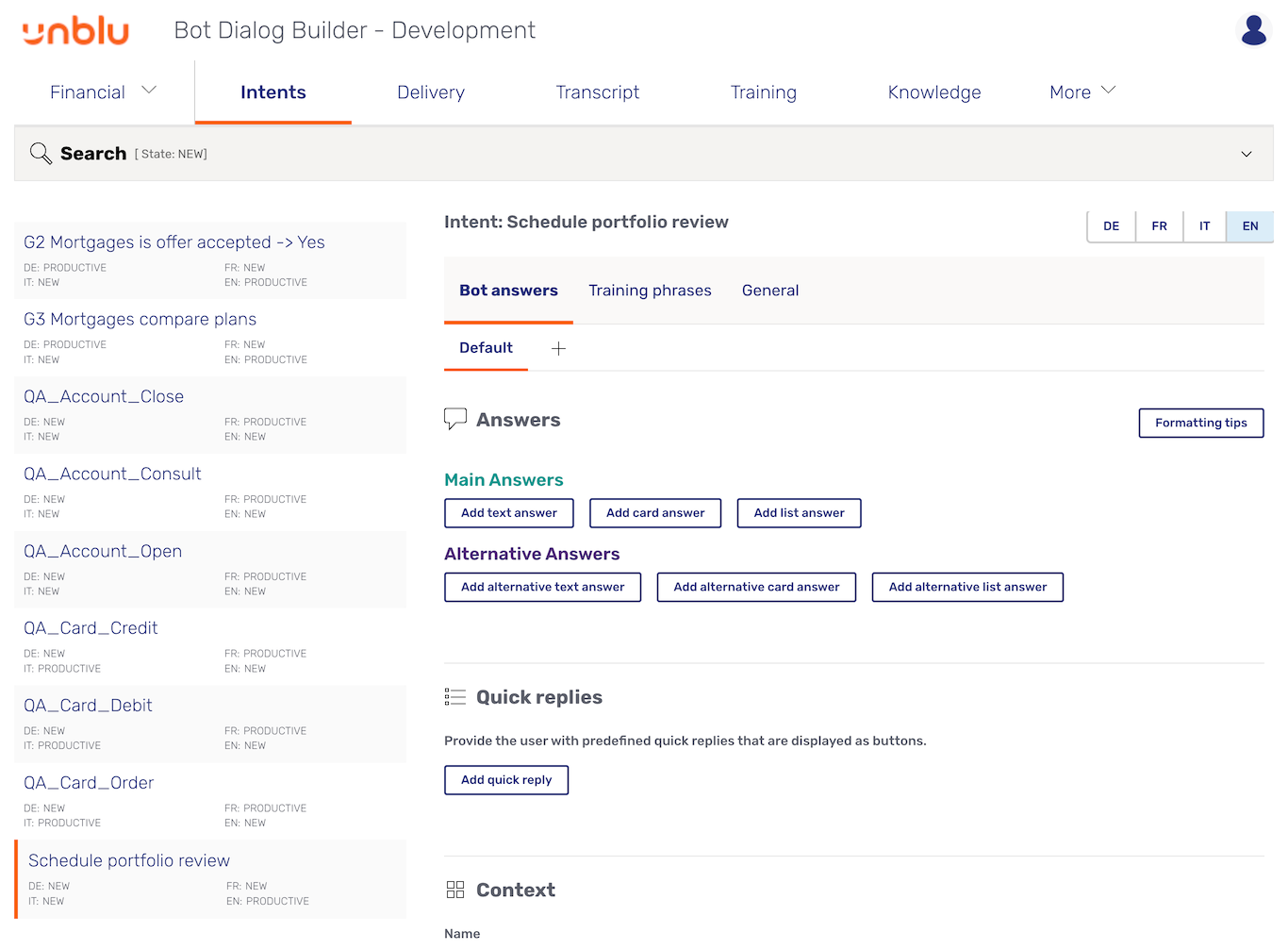Screen dimensions: 1288x949
Task: Add an alternative card answer
Action: pyautogui.click(x=755, y=587)
